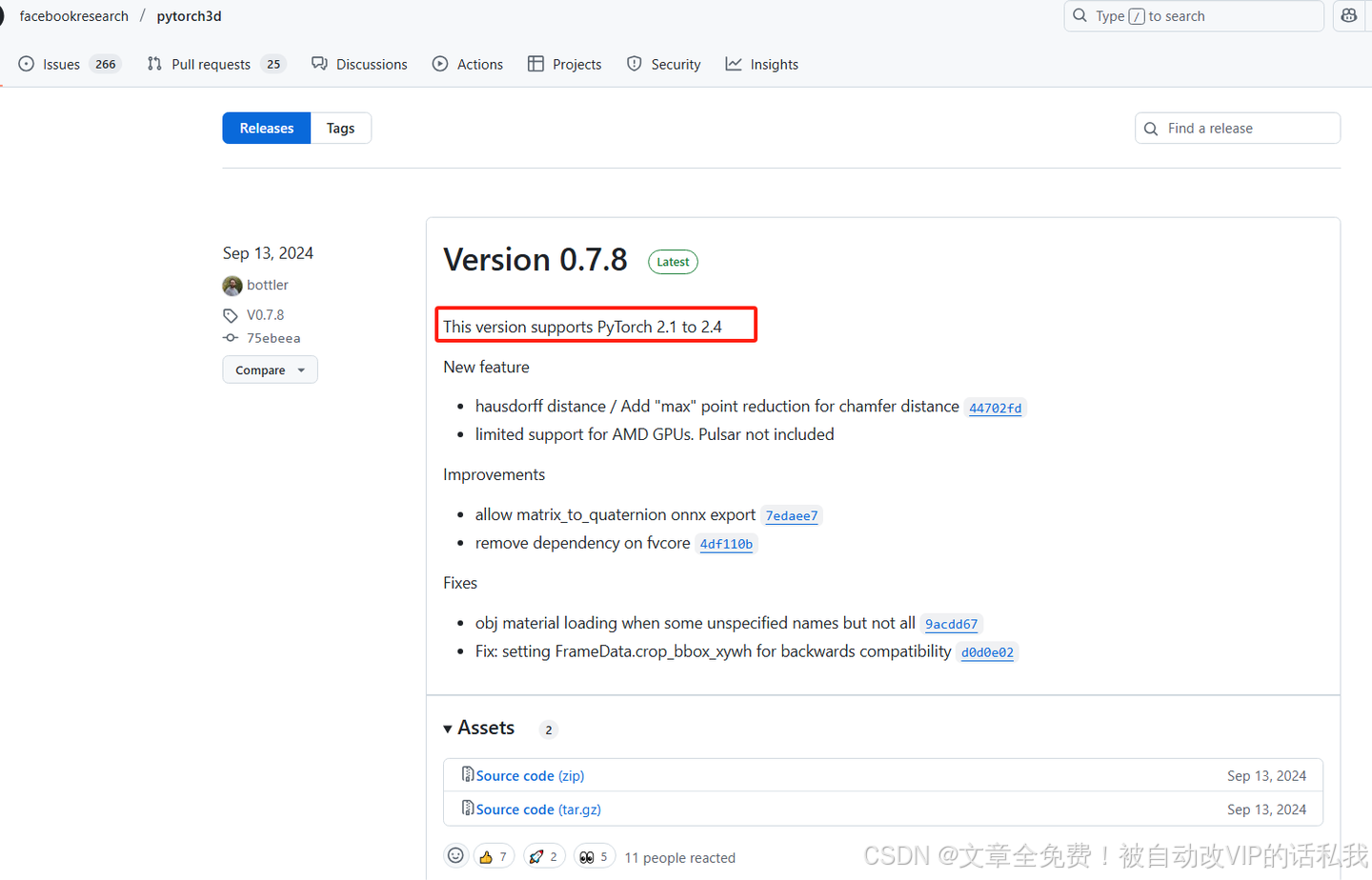Open commit 75ebeea link
Viewport: 1372px width, 880px height.
pyautogui.click(x=273, y=338)
